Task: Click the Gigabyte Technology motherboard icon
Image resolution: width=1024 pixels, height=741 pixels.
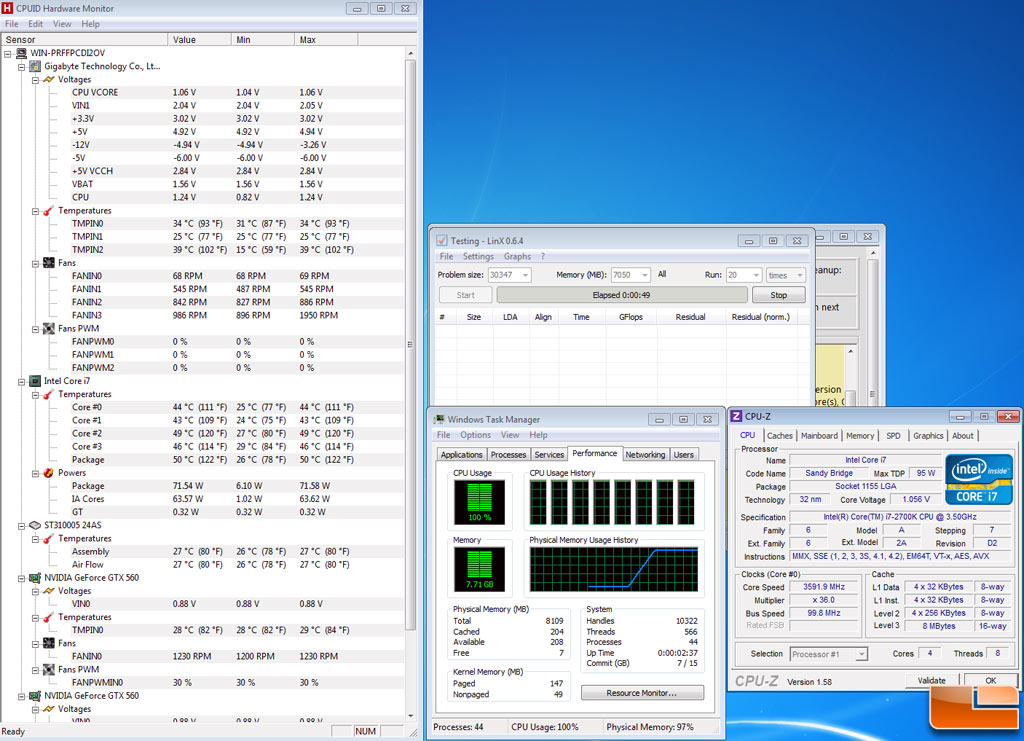Action: [36, 66]
